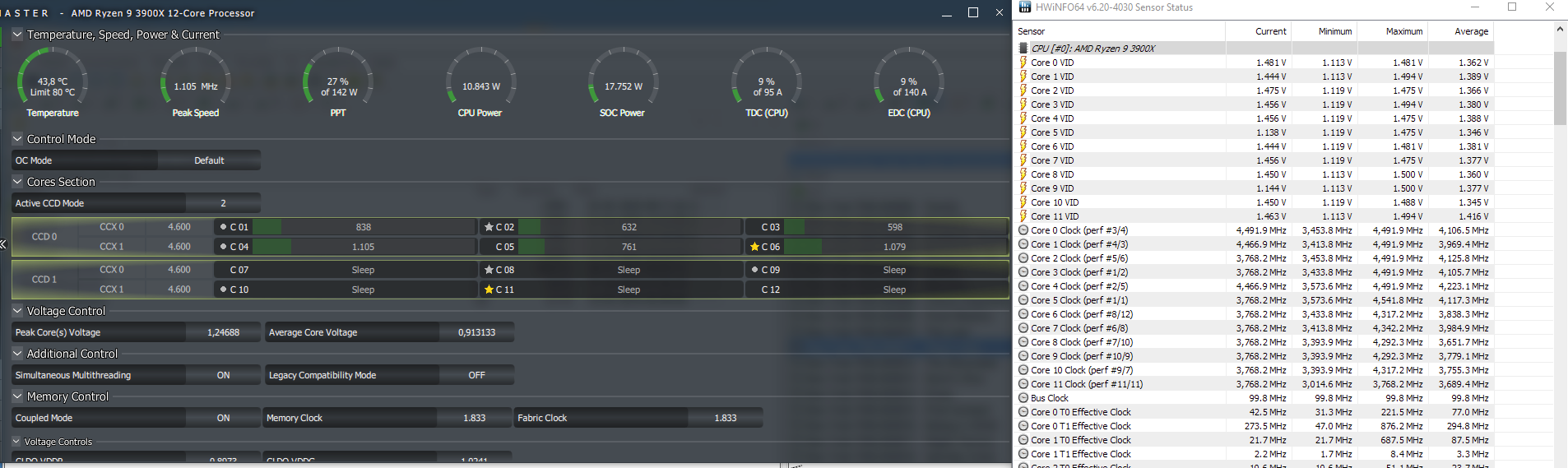Viewport: 1568px width, 468px height.
Task: Select the Core 3 VID sensor row
Action: point(1254,104)
